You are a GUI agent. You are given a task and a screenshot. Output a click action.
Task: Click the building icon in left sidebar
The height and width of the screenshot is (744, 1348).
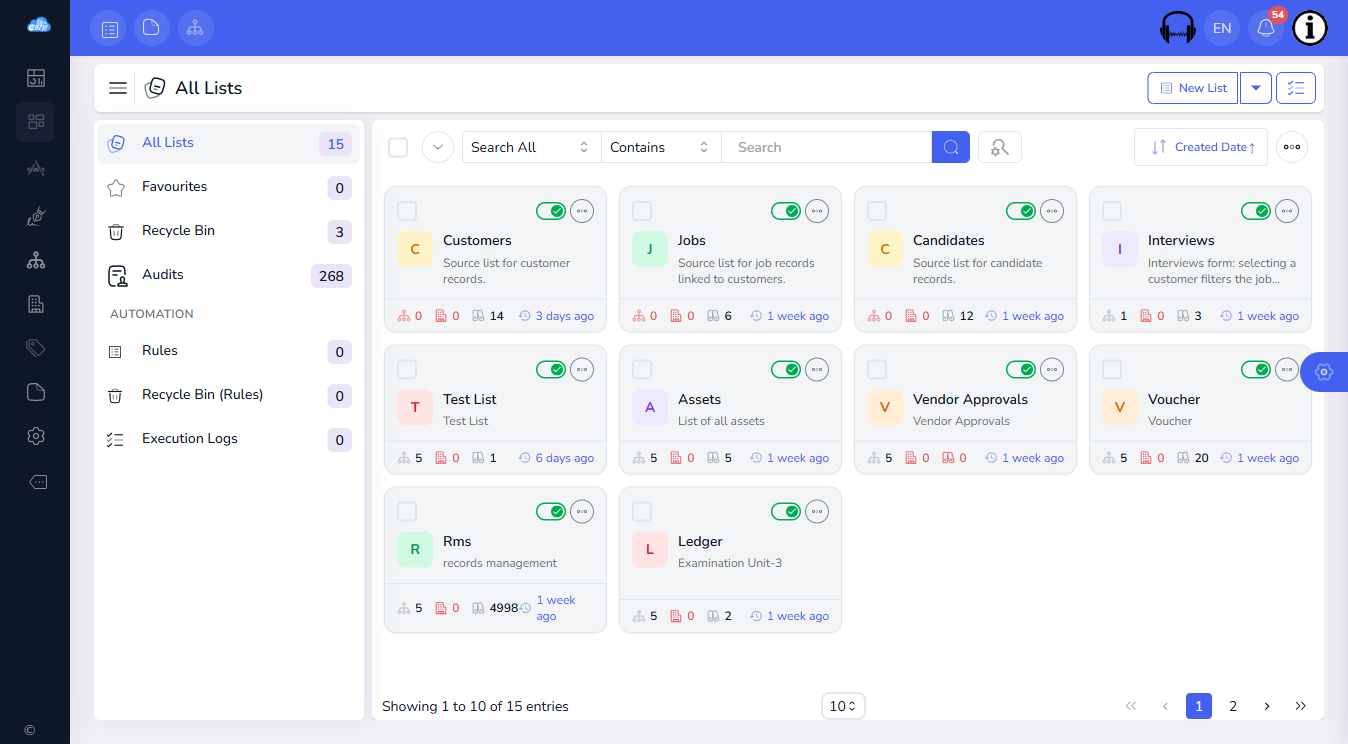[35, 304]
